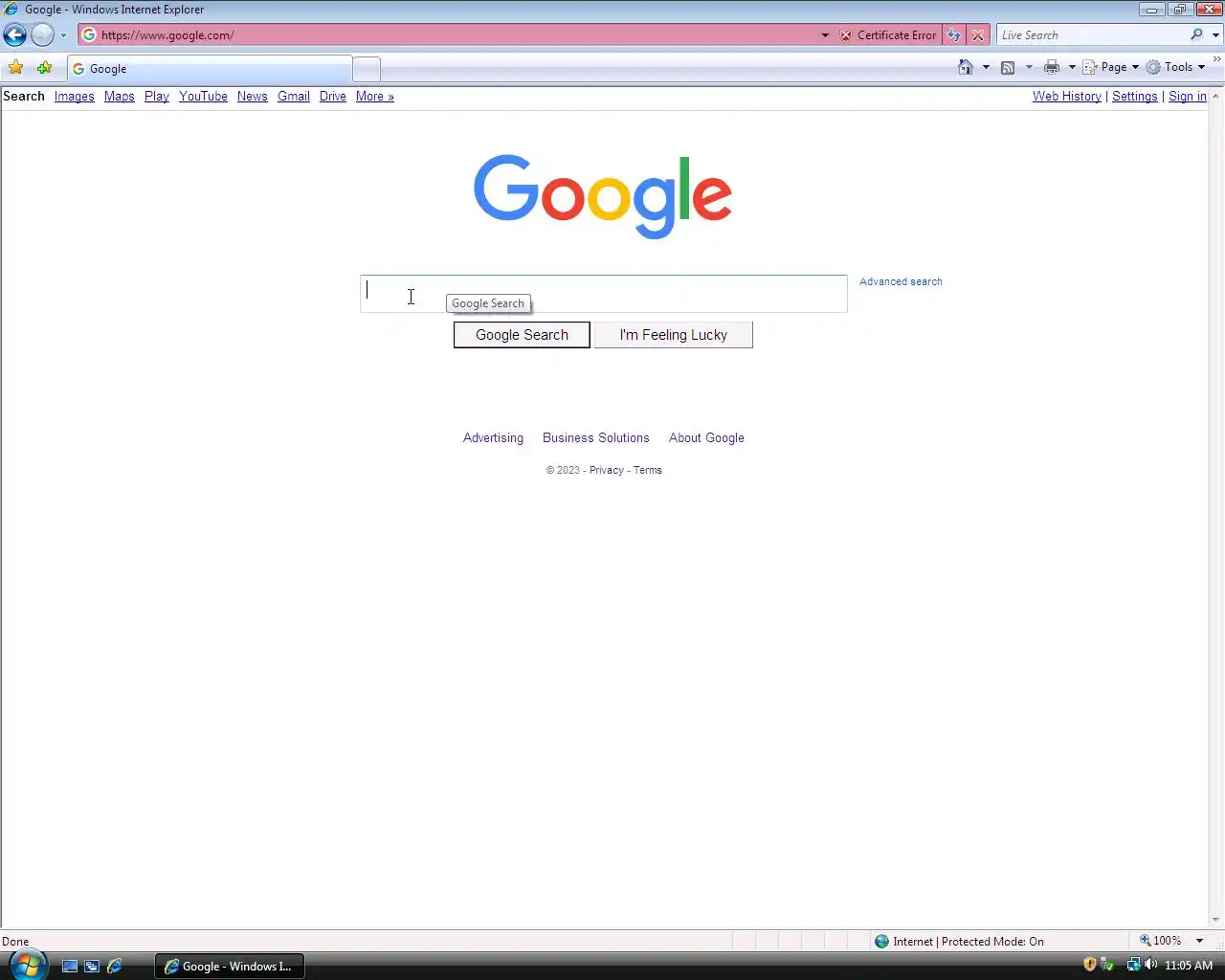
Task: Open the Images link in Google bar
Action: [x=75, y=97]
